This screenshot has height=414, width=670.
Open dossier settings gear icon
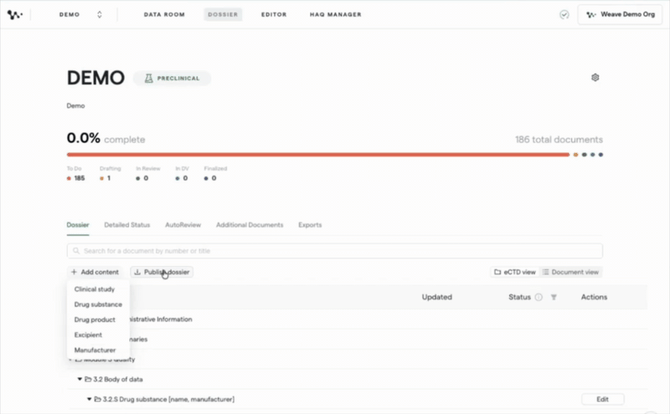click(595, 77)
